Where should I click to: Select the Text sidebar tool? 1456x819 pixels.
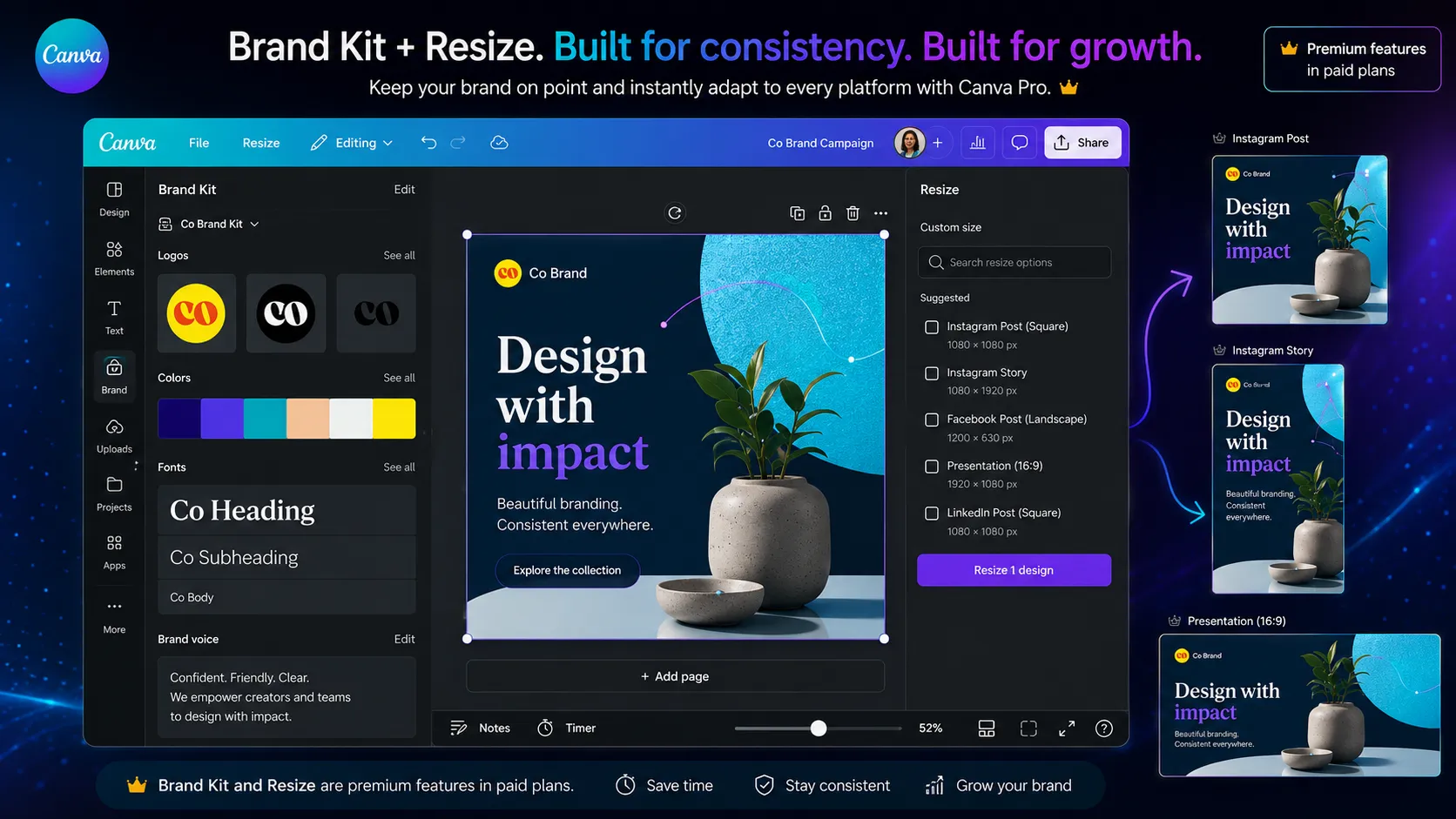point(114,318)
